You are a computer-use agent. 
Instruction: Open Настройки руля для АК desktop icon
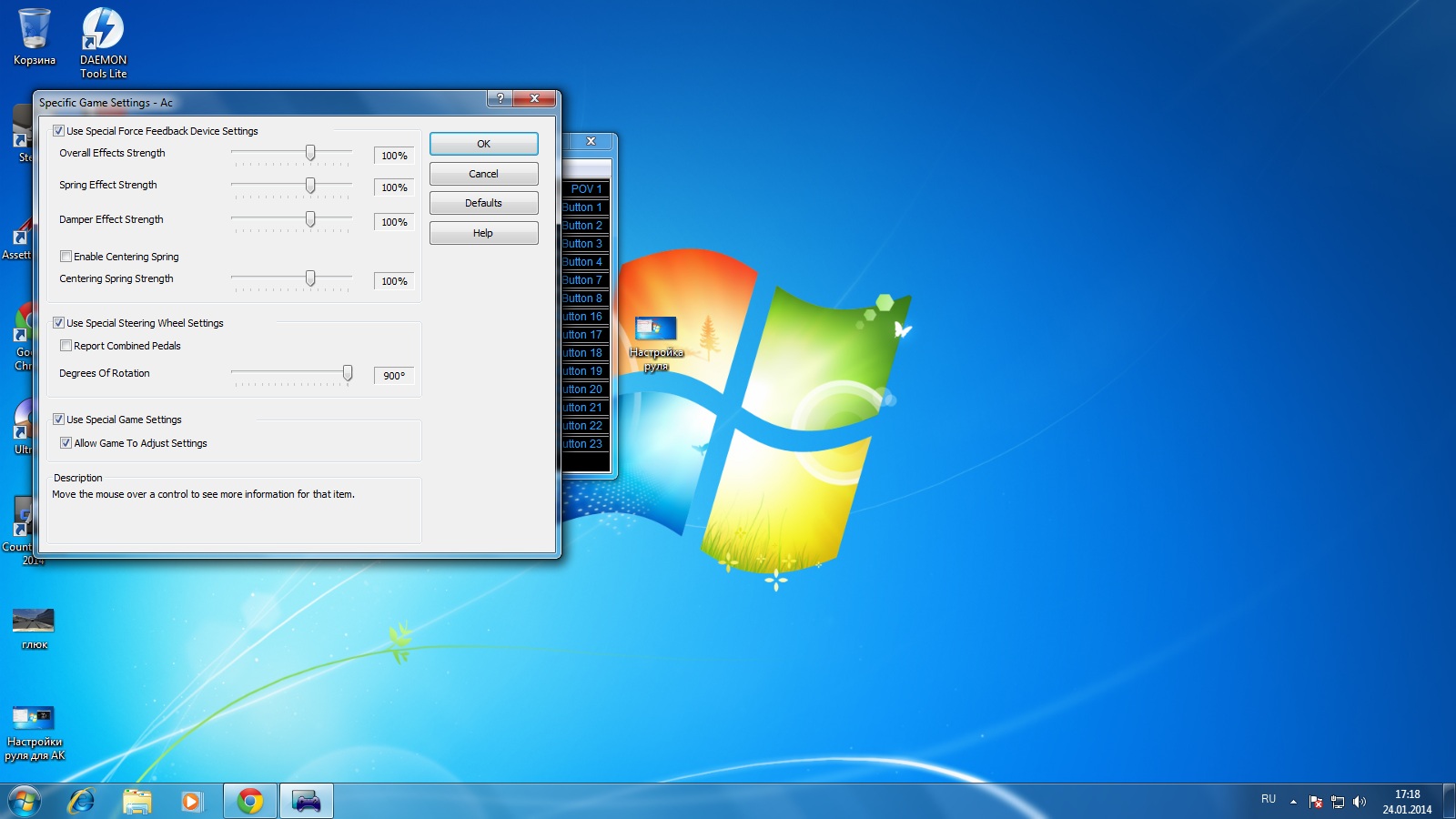tap(35, 731)
